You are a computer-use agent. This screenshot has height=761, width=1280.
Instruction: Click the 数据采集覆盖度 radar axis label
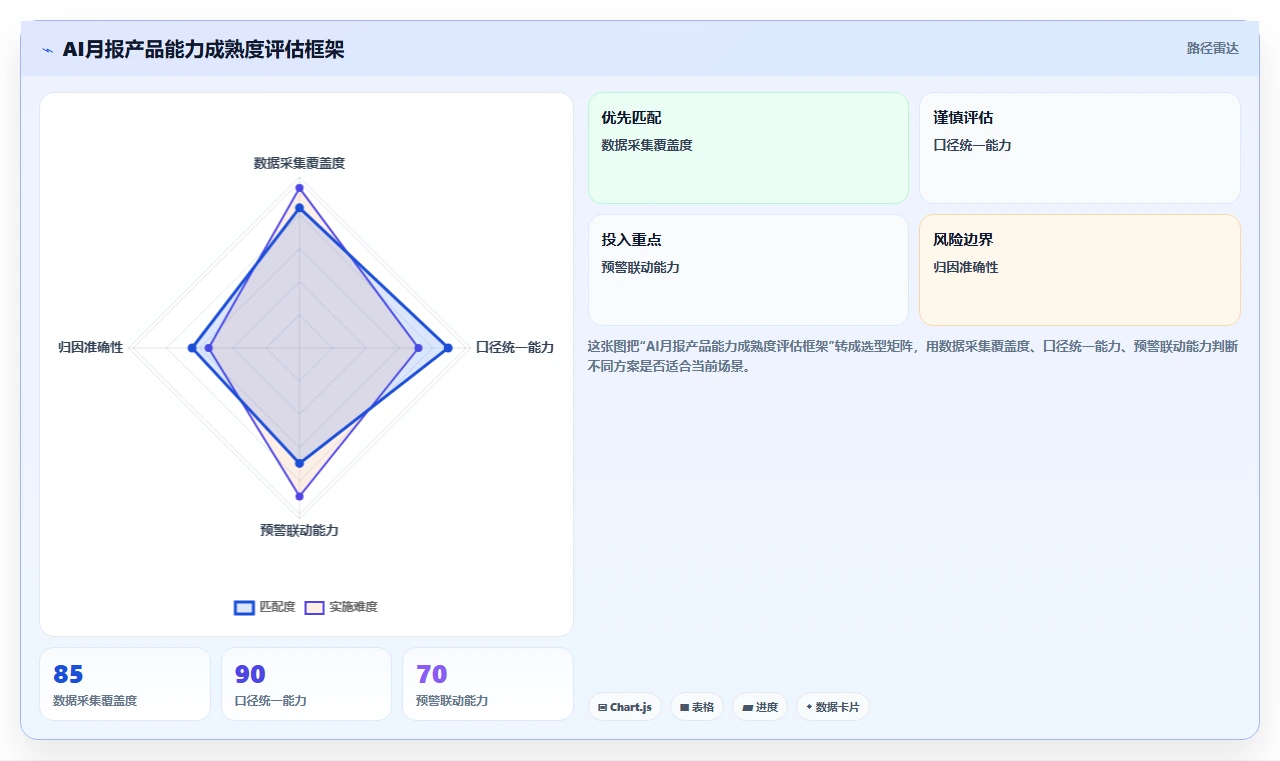[x=299, y=163]
